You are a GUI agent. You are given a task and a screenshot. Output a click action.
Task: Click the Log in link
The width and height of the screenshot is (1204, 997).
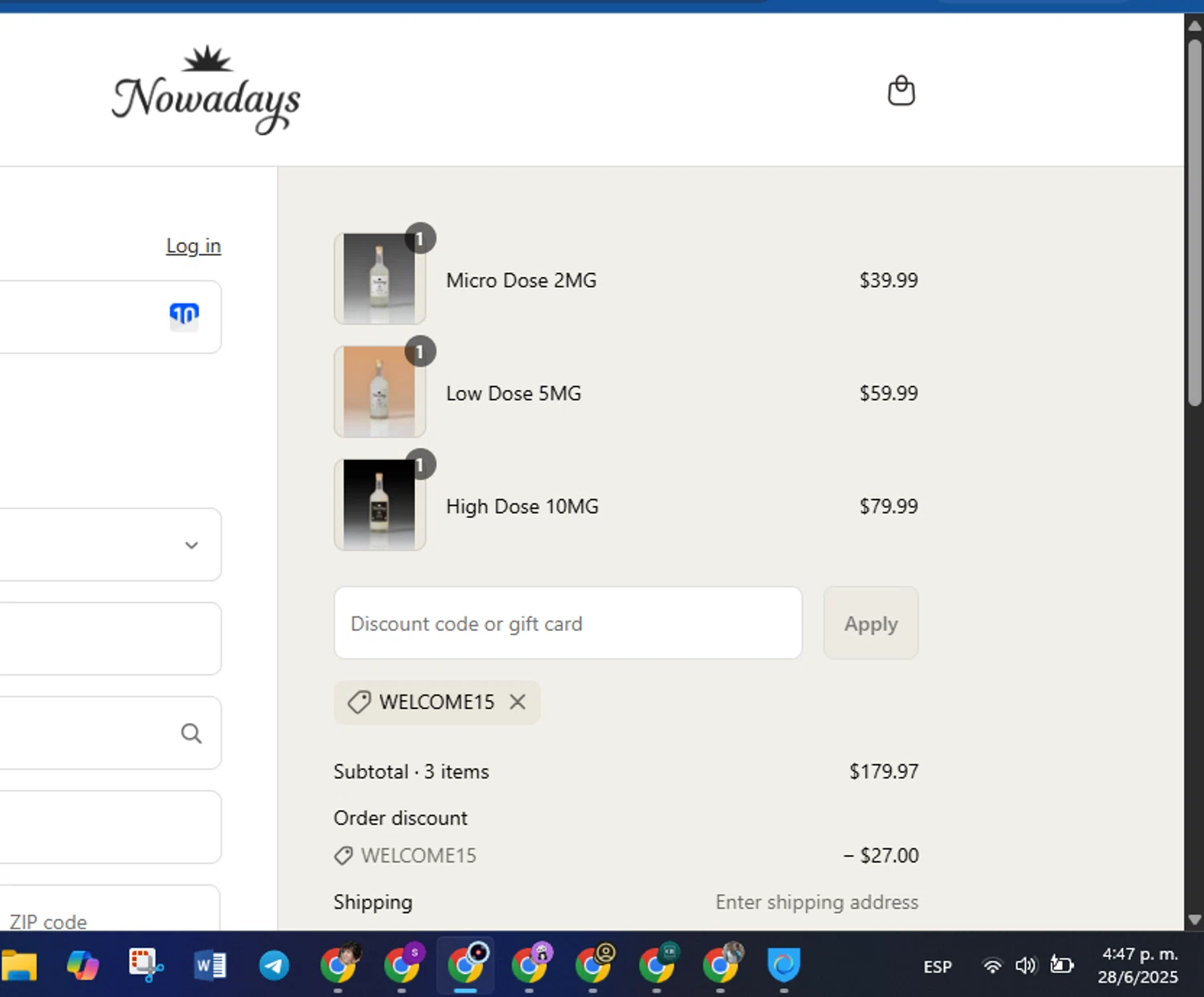pos(193,246)
